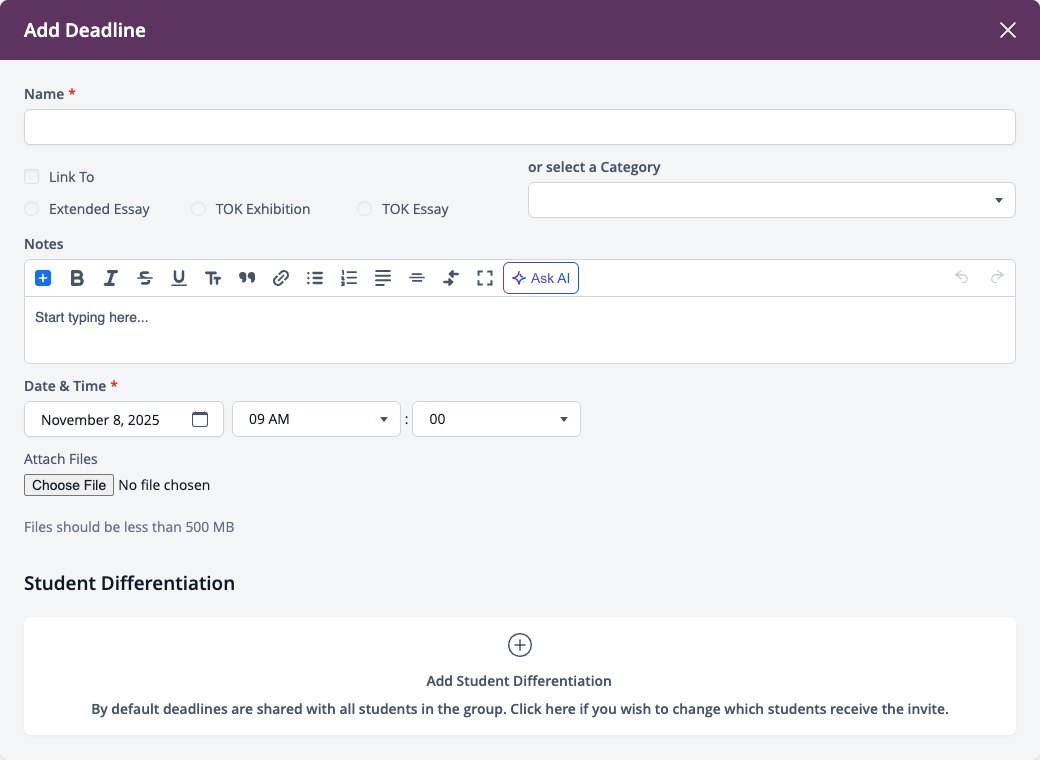Apply italic formatting in Notes editor
1040x760 pixels.
[111, 278]
